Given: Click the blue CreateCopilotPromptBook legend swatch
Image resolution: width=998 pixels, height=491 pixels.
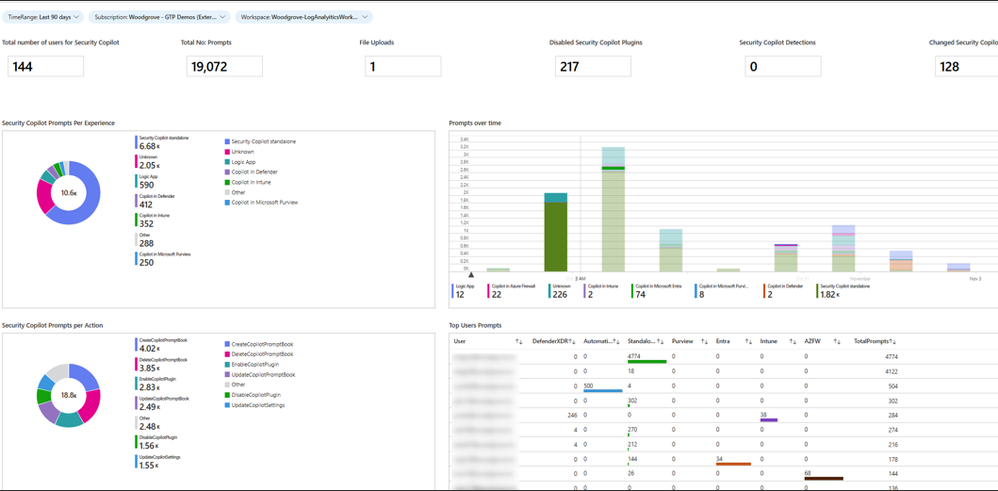Looking at the screenshot, I should 227,344.
